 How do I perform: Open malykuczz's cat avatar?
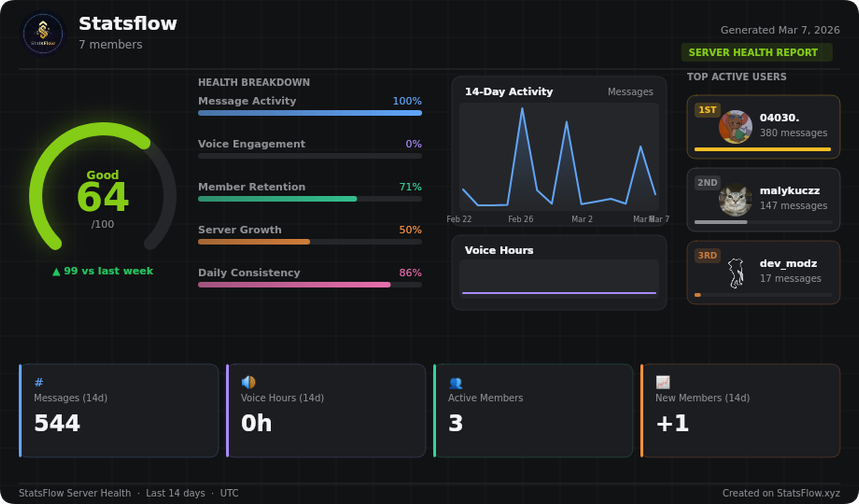(735, 200)
